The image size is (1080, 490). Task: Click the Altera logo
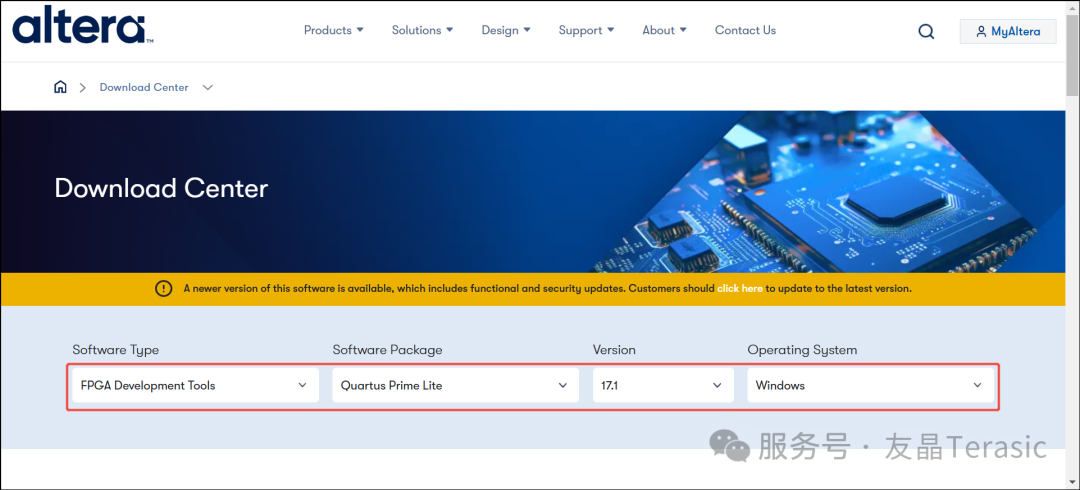click(x=83, y=25)
